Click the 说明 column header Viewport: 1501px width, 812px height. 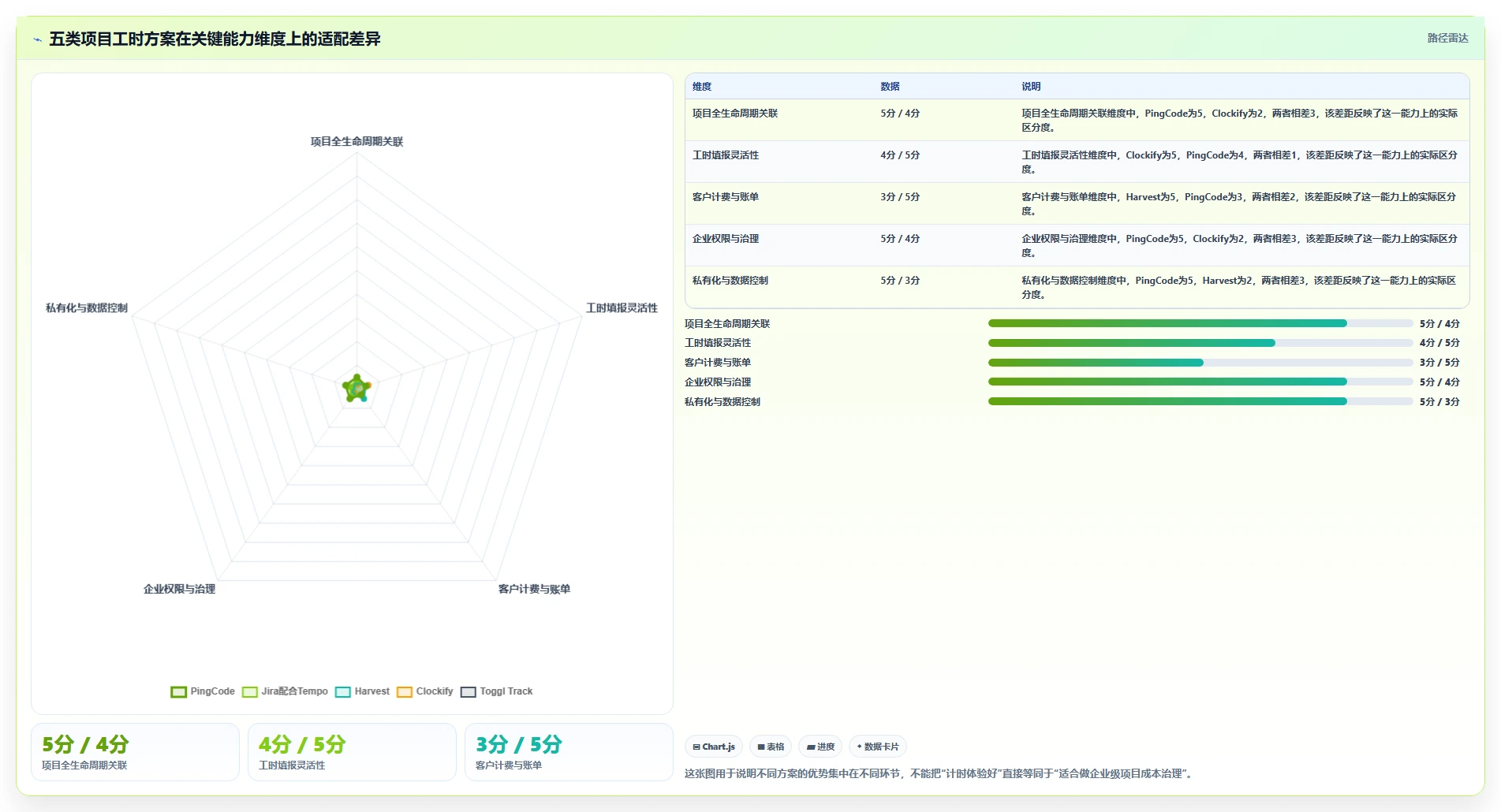1031,87
